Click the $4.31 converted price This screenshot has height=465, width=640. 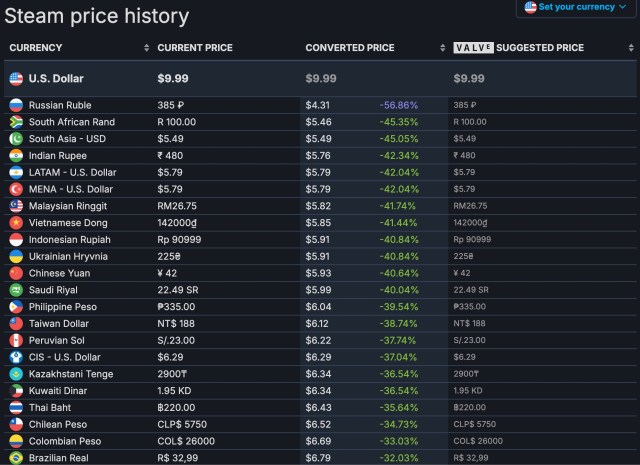[318, 105]
